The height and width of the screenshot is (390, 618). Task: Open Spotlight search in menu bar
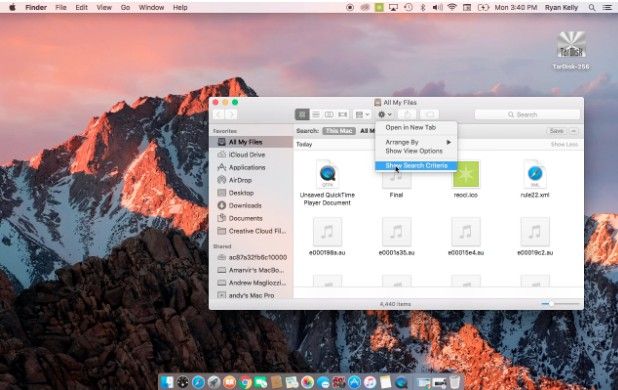[592, 7]
